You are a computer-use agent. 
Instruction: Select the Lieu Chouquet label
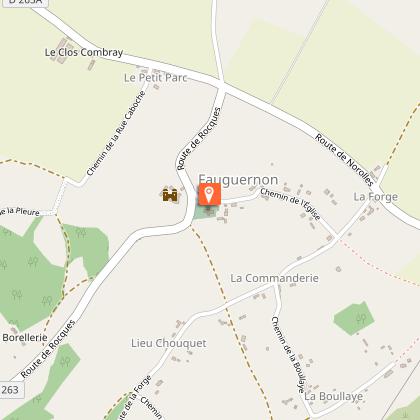click(169, 343)
